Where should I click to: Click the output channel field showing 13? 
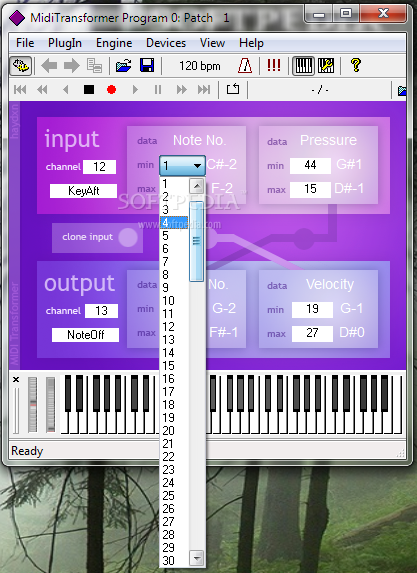tap(101, 311)
